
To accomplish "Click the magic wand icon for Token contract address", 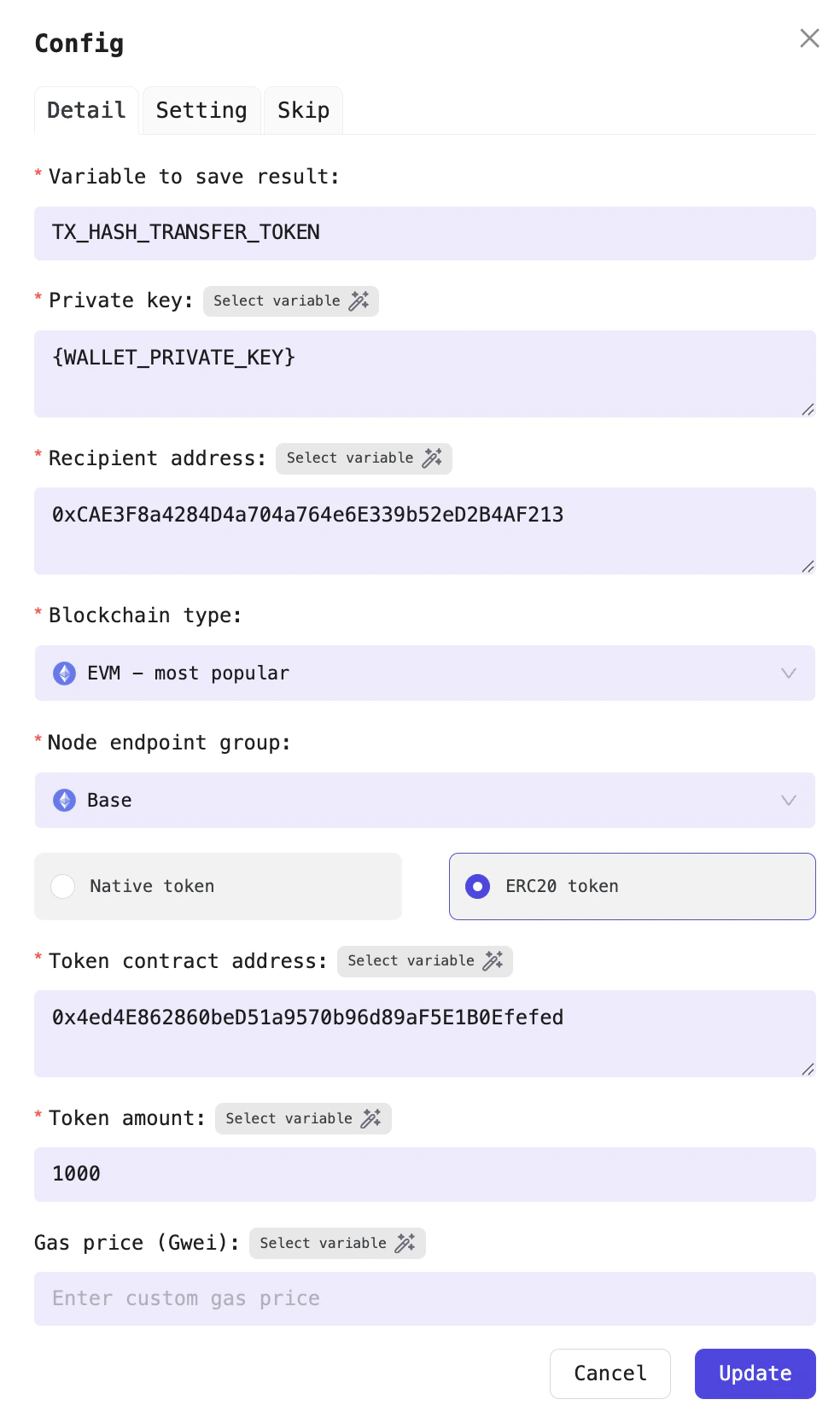I will (x=493, y=961).
